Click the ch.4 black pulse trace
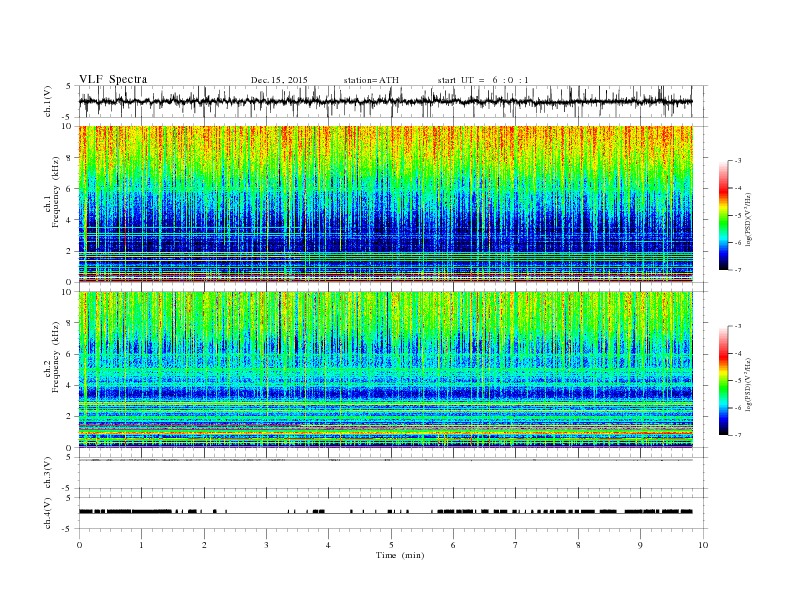The height and width of the screenshot is (612, 792). point(385,512)
